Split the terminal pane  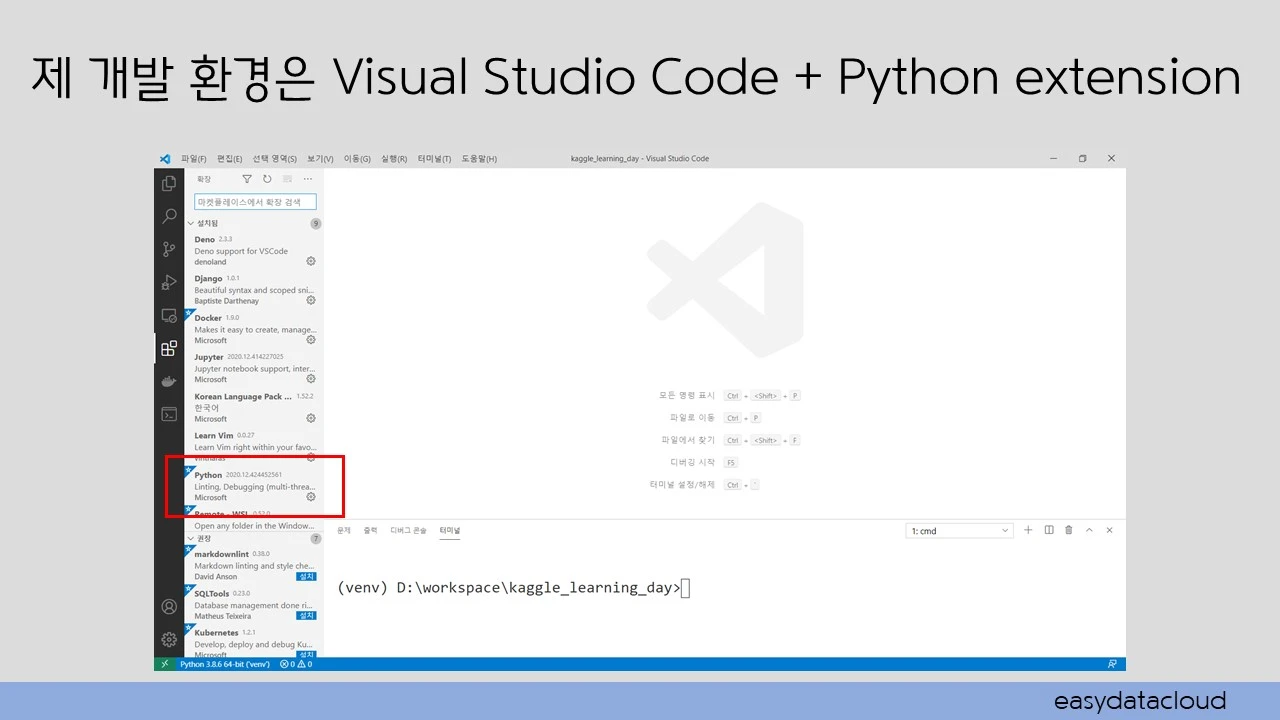[x=1049, y=530]
